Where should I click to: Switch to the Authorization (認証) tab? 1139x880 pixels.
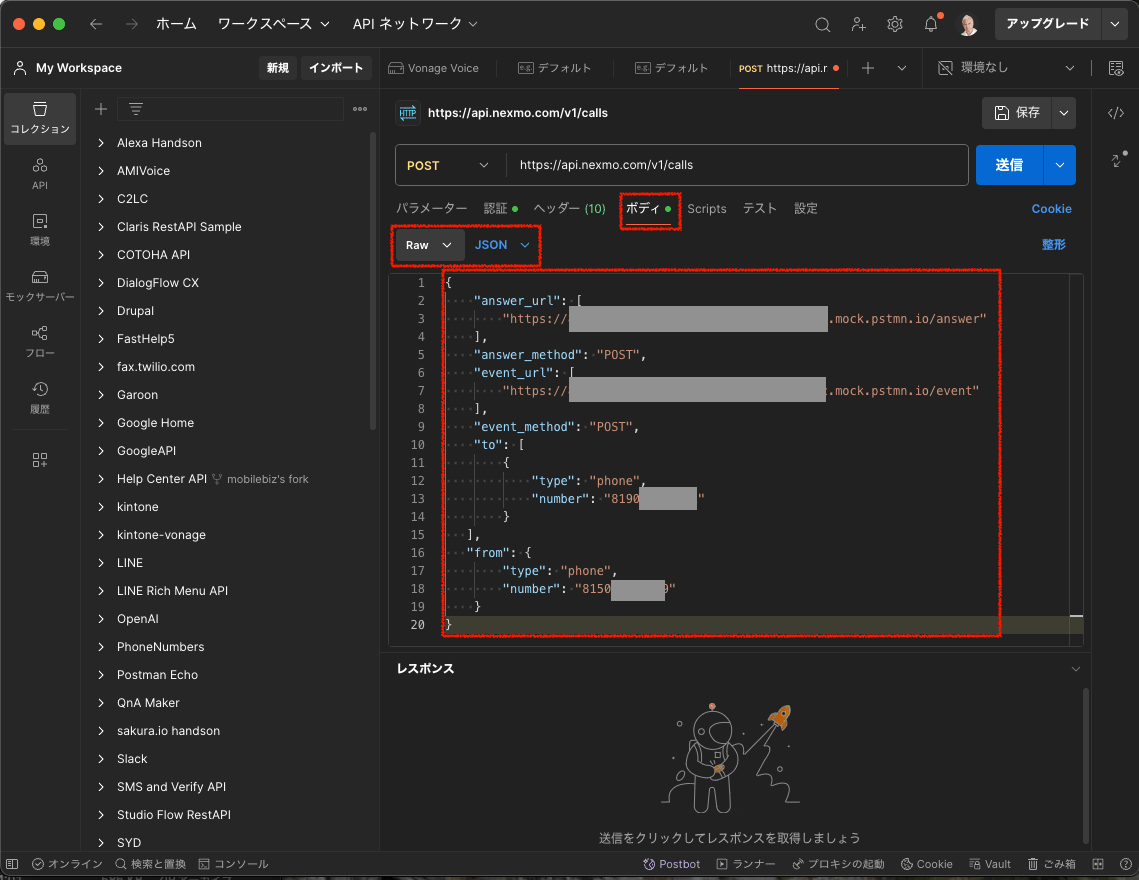(500, 209)
